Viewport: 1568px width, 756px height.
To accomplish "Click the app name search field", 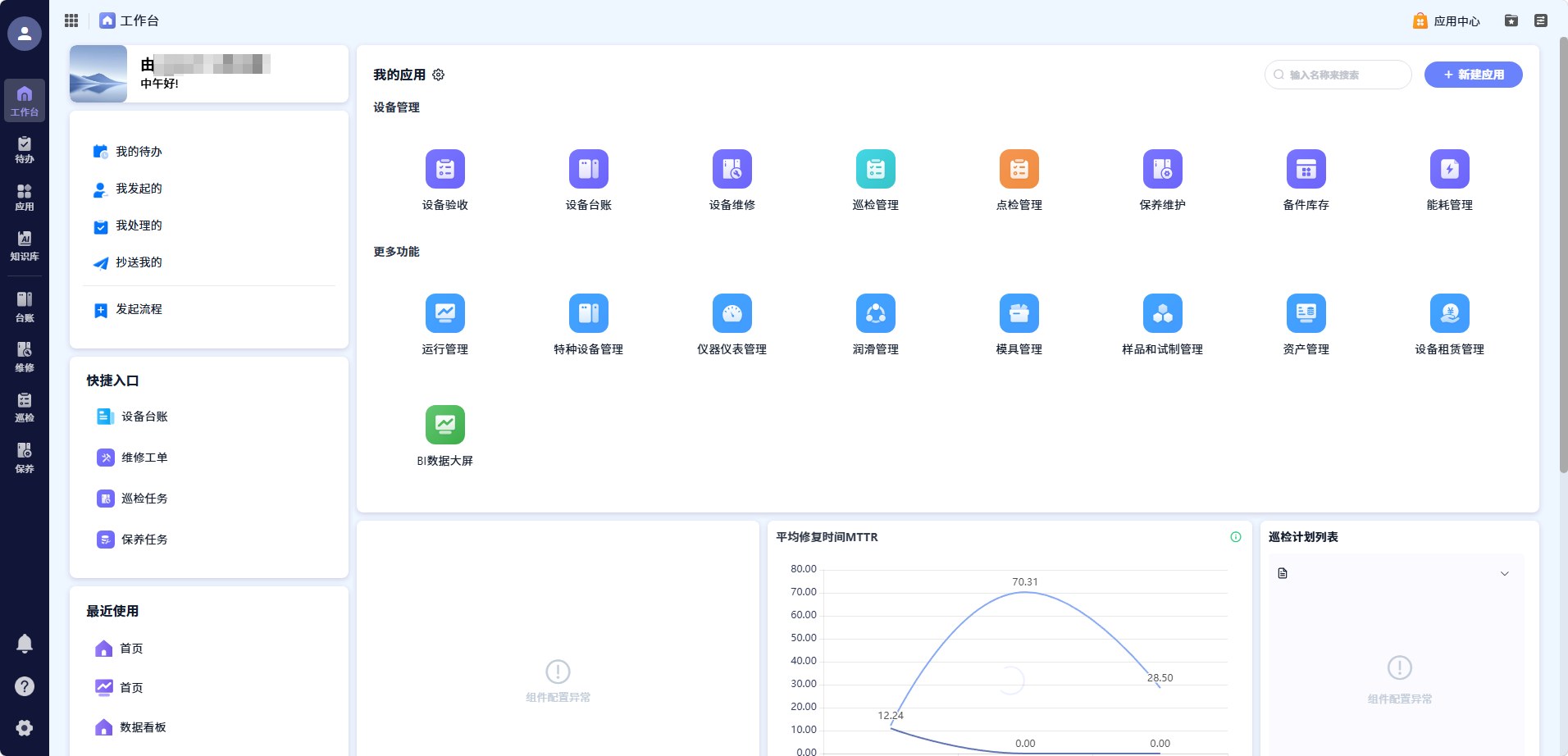I will (x=1338, y=75).
